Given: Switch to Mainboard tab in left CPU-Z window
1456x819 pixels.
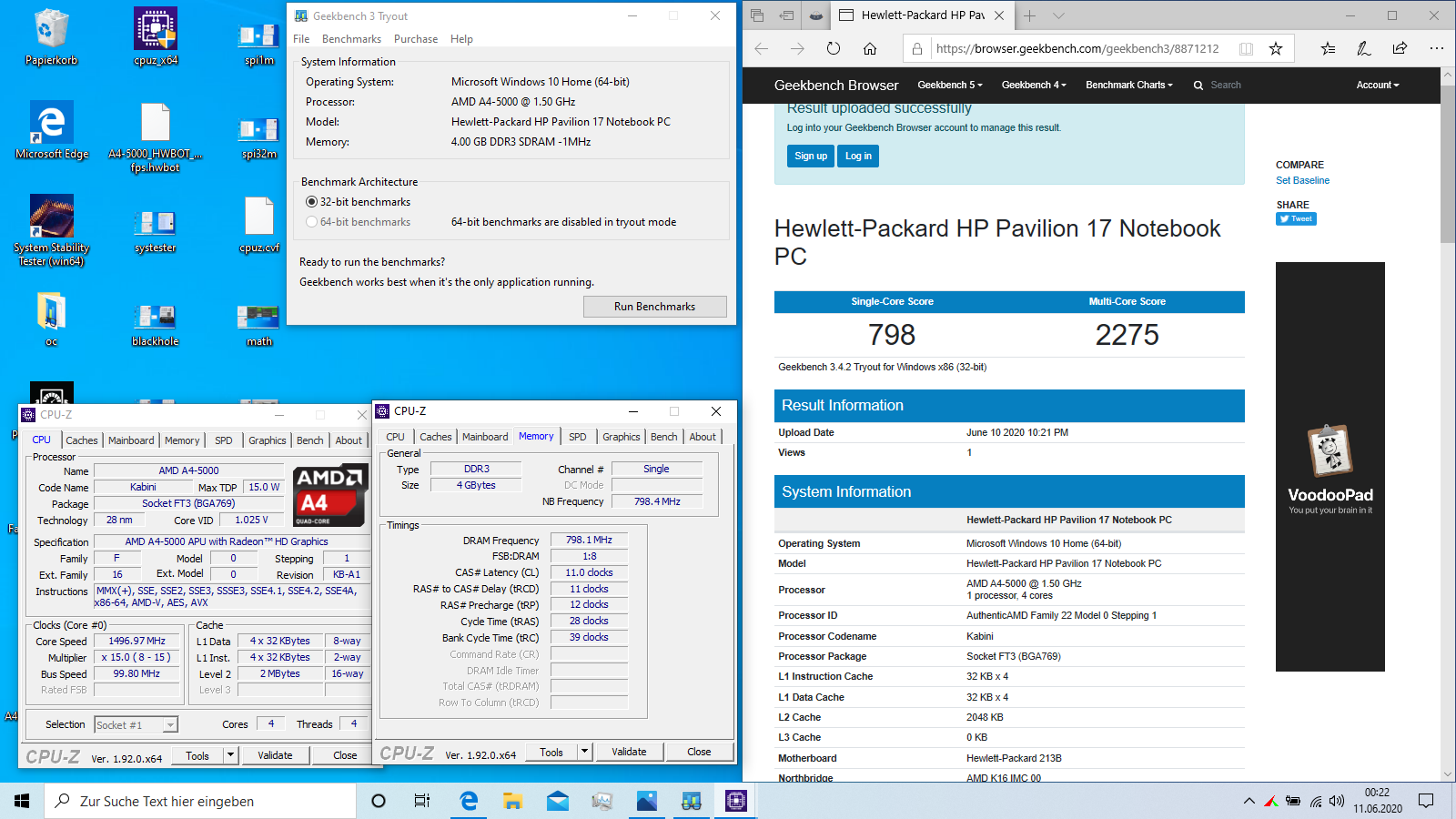Looking at the screenshot, I should (x=131, y=440).
